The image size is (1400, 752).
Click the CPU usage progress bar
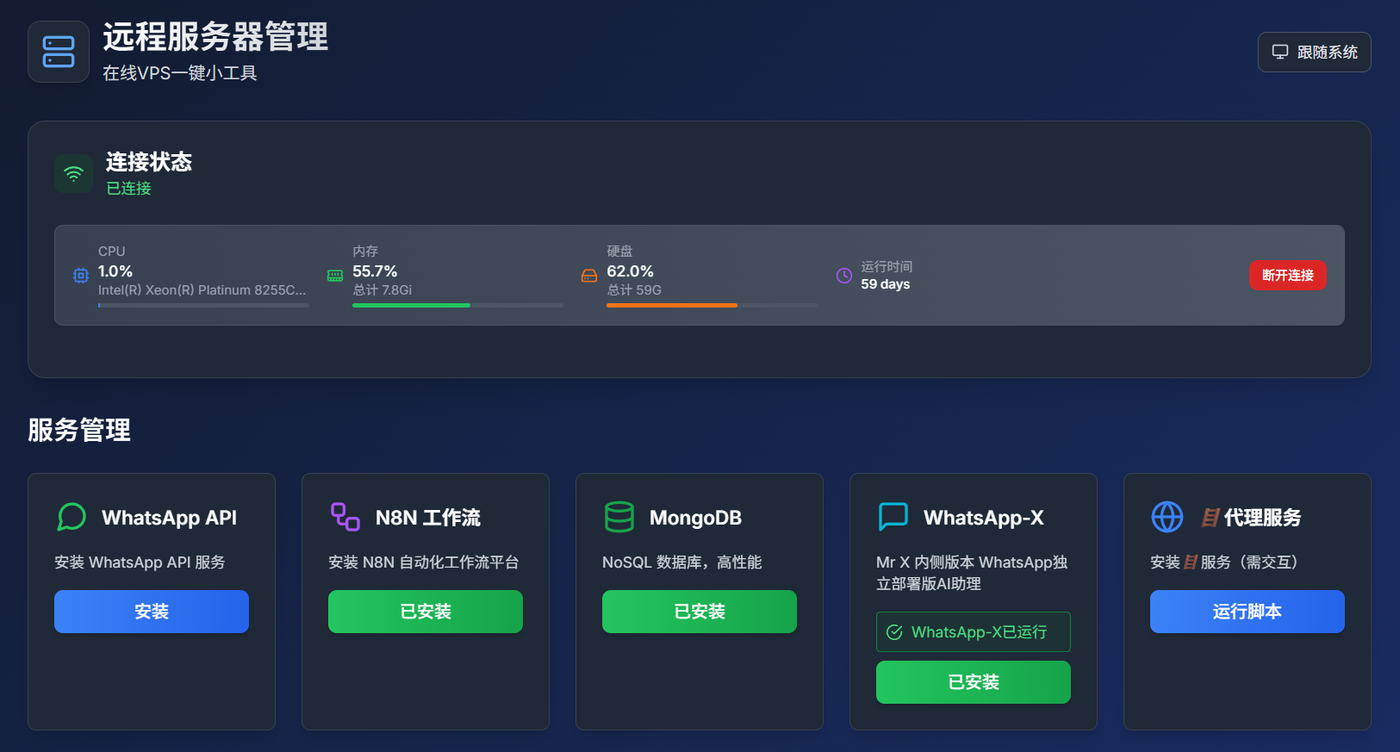point(204,305)
